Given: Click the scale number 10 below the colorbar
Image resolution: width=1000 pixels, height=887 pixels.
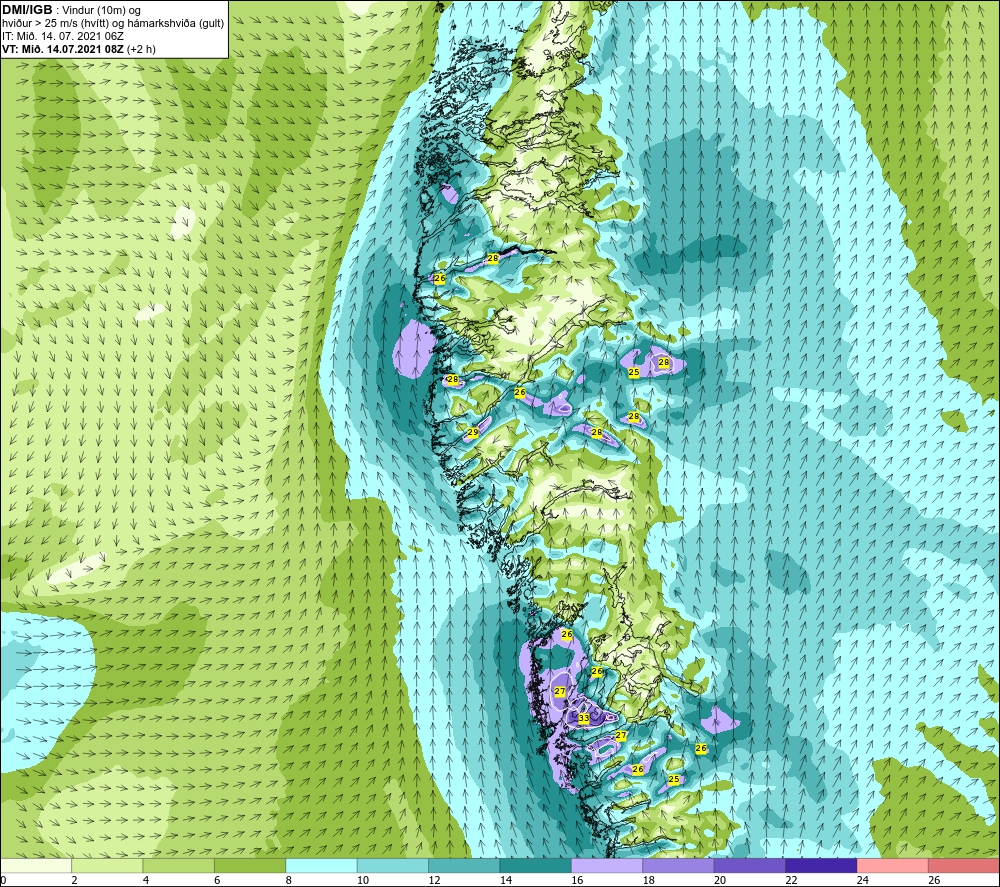Looking at the screenshot, I should tap(363, 881).
